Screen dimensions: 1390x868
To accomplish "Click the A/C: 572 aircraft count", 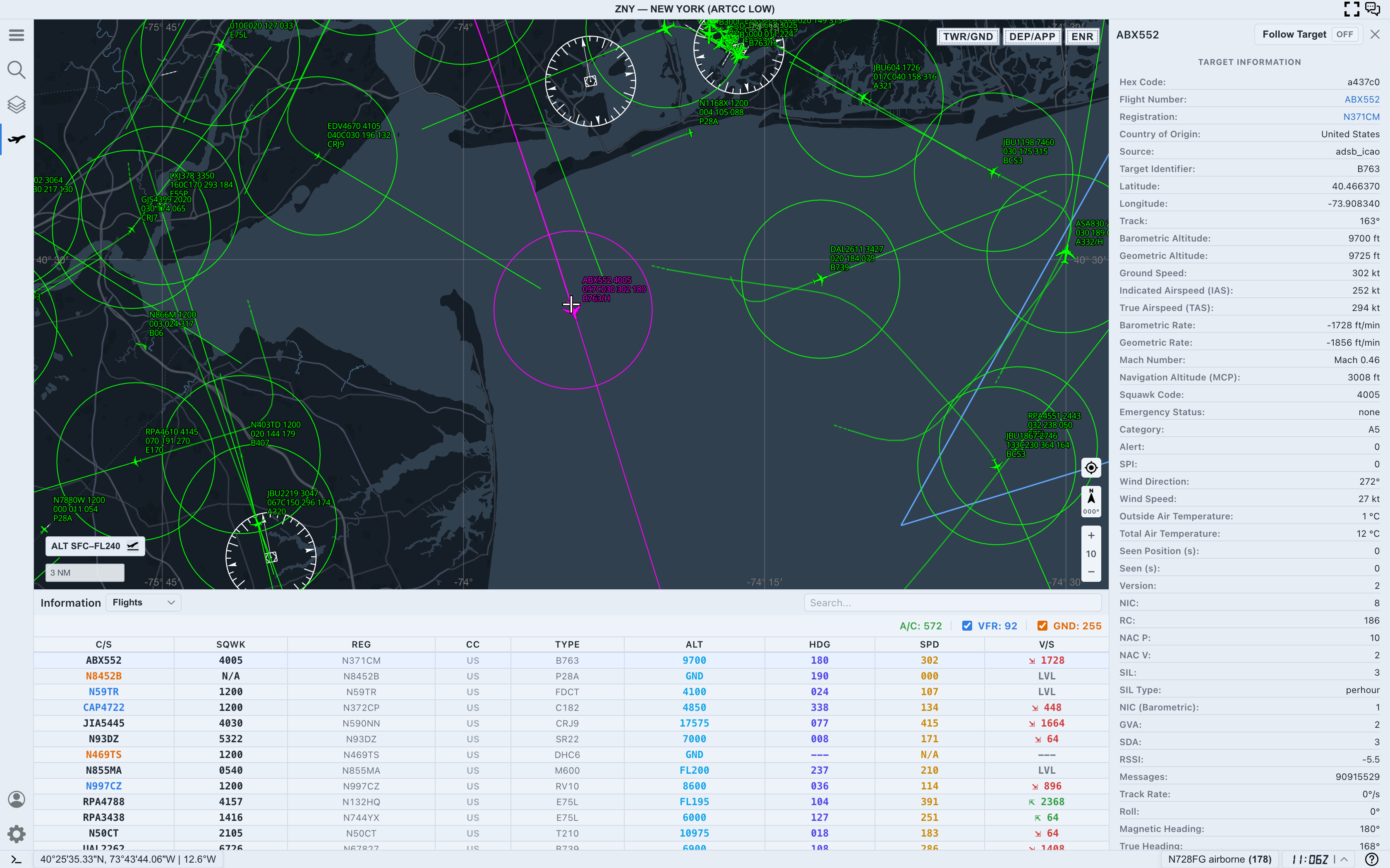I will point(920,626).
